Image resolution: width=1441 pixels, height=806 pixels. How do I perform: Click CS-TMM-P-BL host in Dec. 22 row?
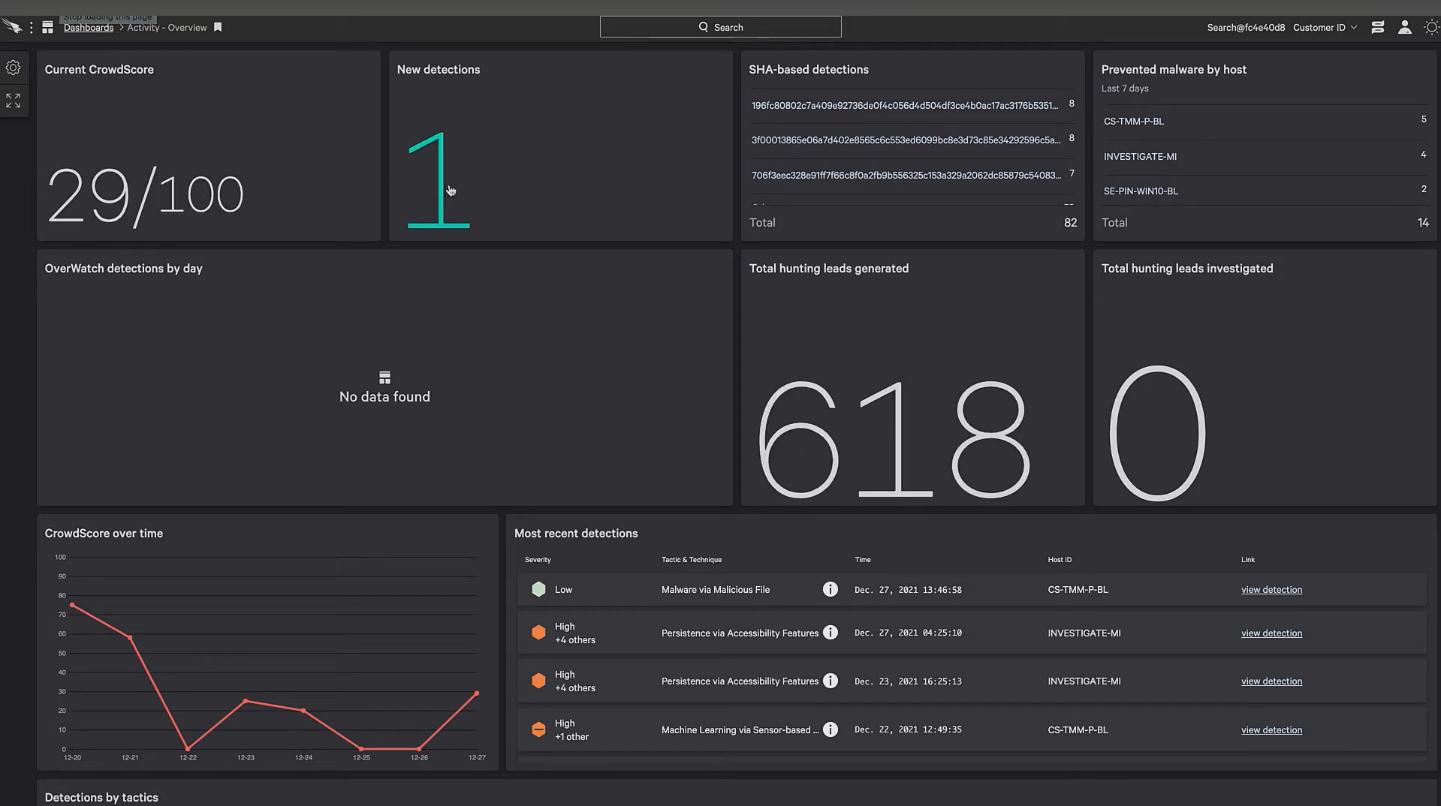click(x=1078, y=730)
